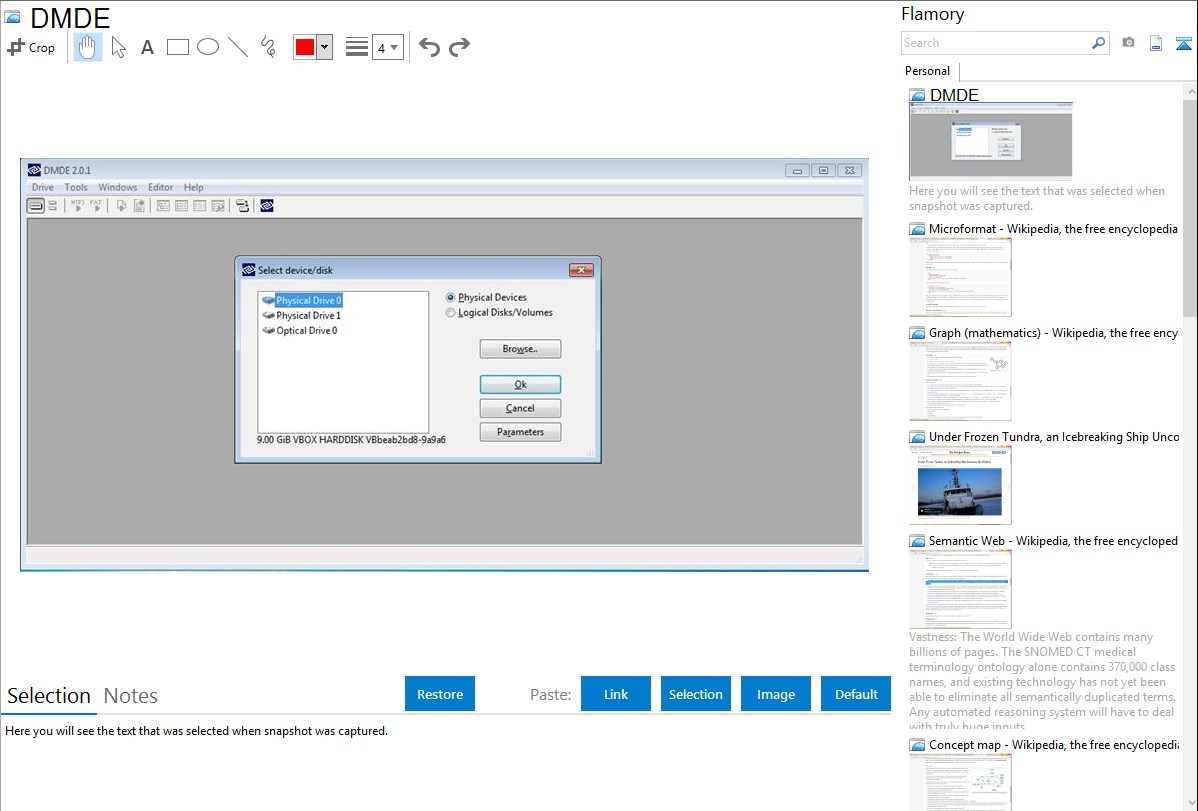This screenshot has height=811, width=1198.
Task: Open the line width 4 dropdown
Action: (388, 47)
